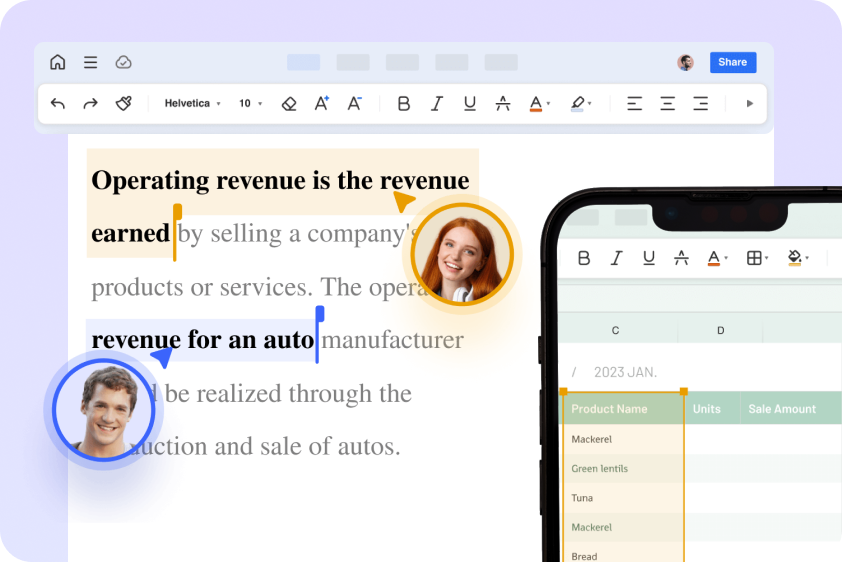Viewport: 842px width, 562px height.
Task: Open font size 10 dropdown
Action: (250, 103)
